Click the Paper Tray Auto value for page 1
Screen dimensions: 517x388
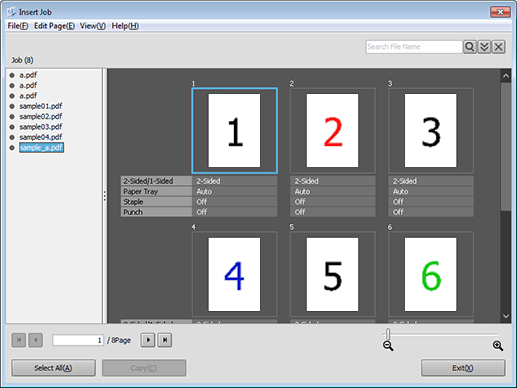[x=234, y=191]
